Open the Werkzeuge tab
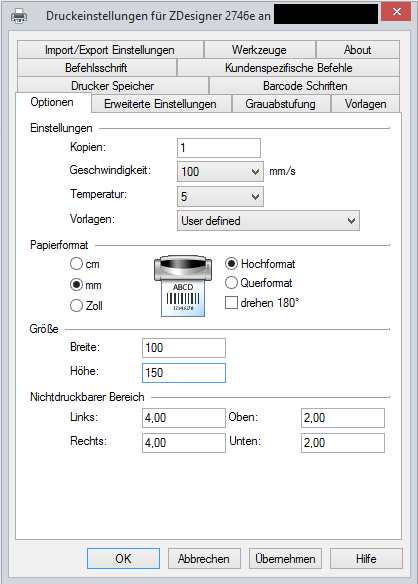The width and height of the screenshot is (418, 584). [259, 50]
